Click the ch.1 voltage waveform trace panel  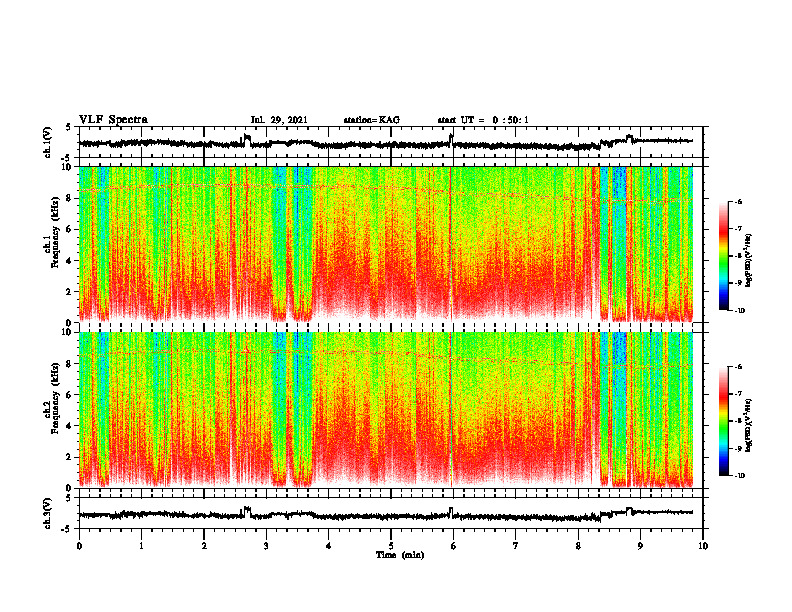point(391,142)
